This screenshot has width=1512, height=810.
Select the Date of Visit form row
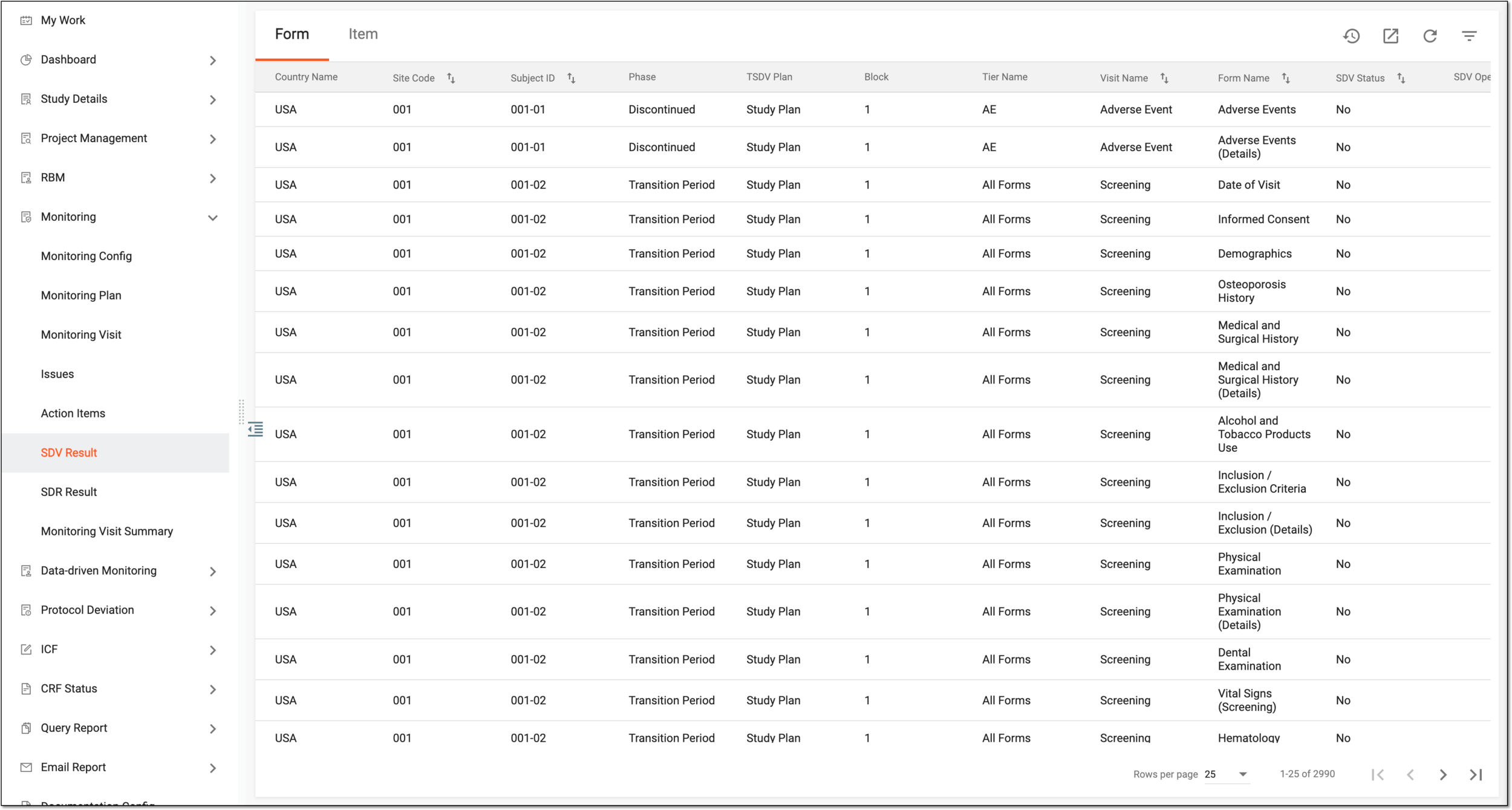pos(873,185)
